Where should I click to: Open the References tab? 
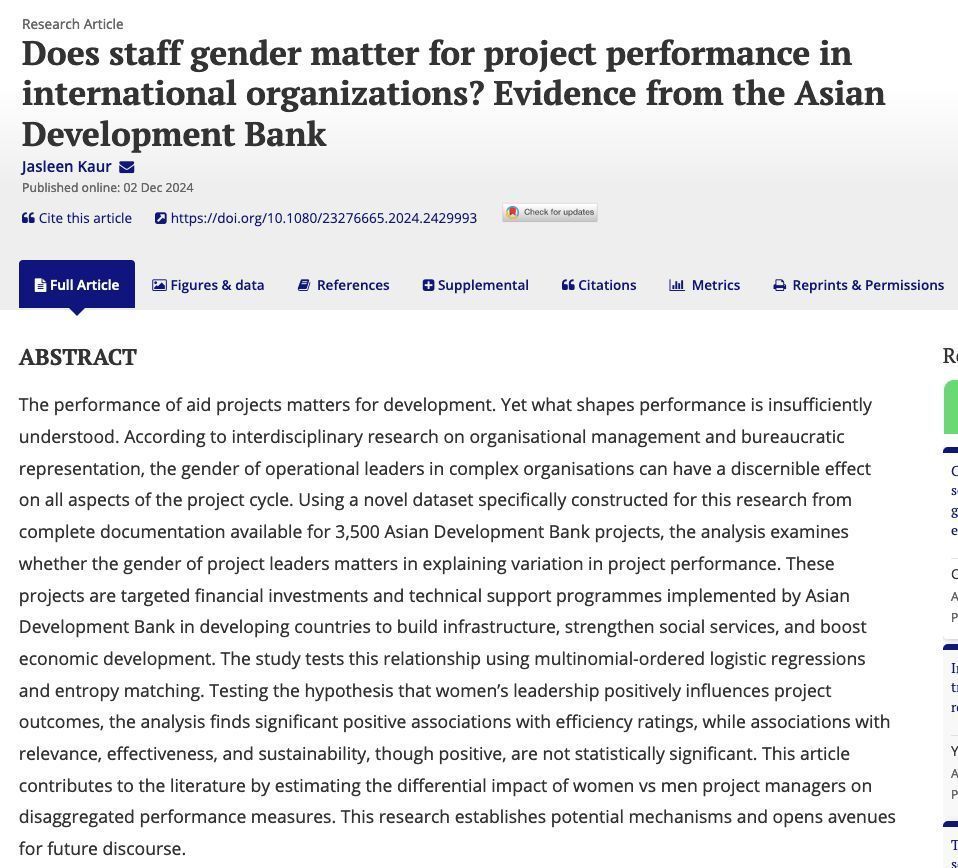(343, 285)
